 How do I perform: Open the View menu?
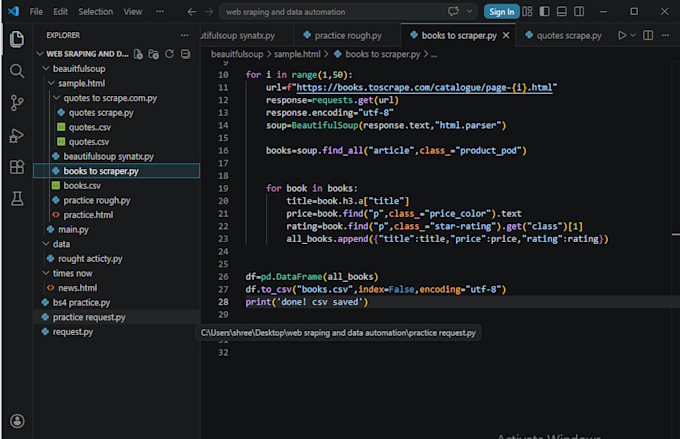point(133,12)
